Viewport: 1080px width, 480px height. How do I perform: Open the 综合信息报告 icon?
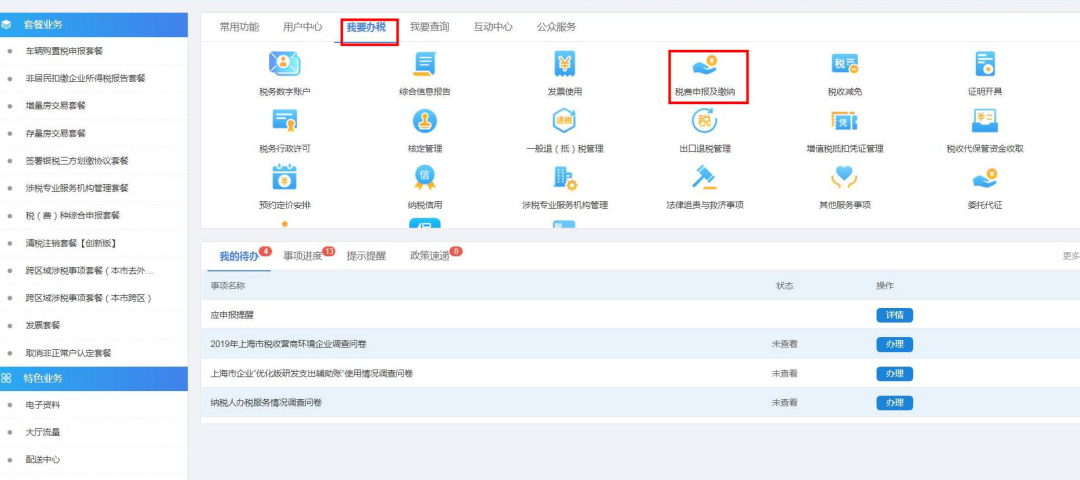[424, 64]
